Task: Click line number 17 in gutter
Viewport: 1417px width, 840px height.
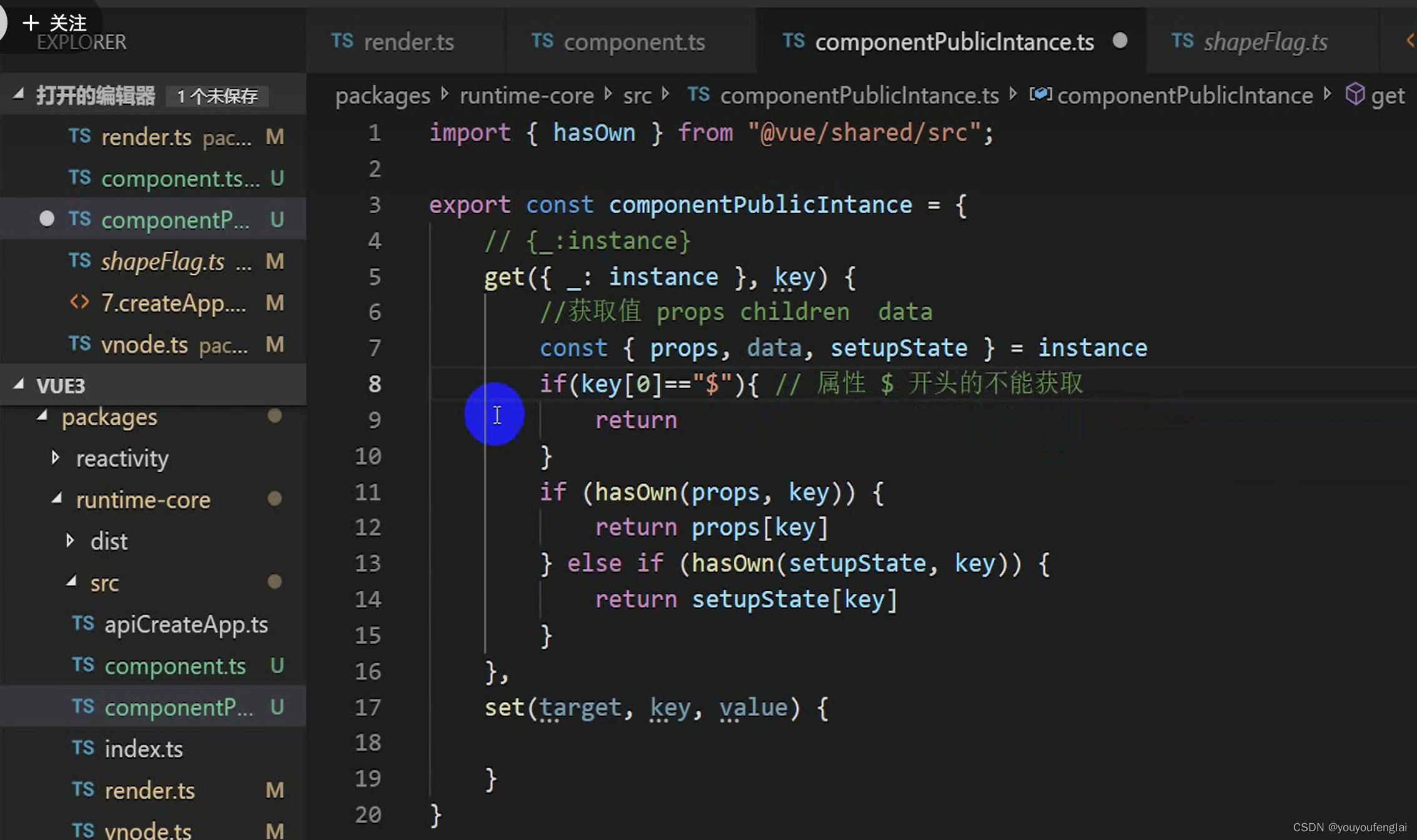Action: (x=368, y=707)
